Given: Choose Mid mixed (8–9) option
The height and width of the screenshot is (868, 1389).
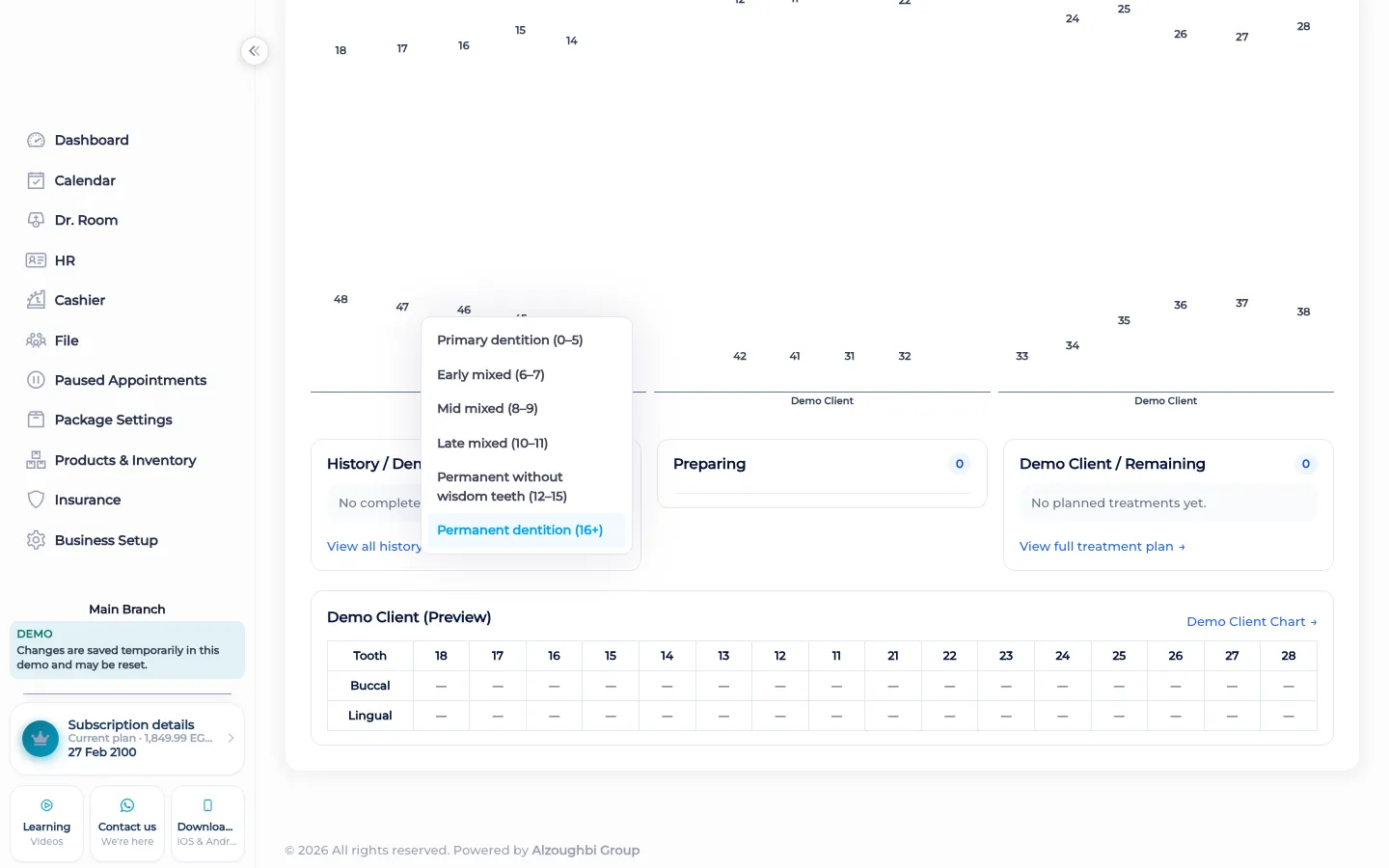Looking at the screenshot, I should tap(527, 409).
